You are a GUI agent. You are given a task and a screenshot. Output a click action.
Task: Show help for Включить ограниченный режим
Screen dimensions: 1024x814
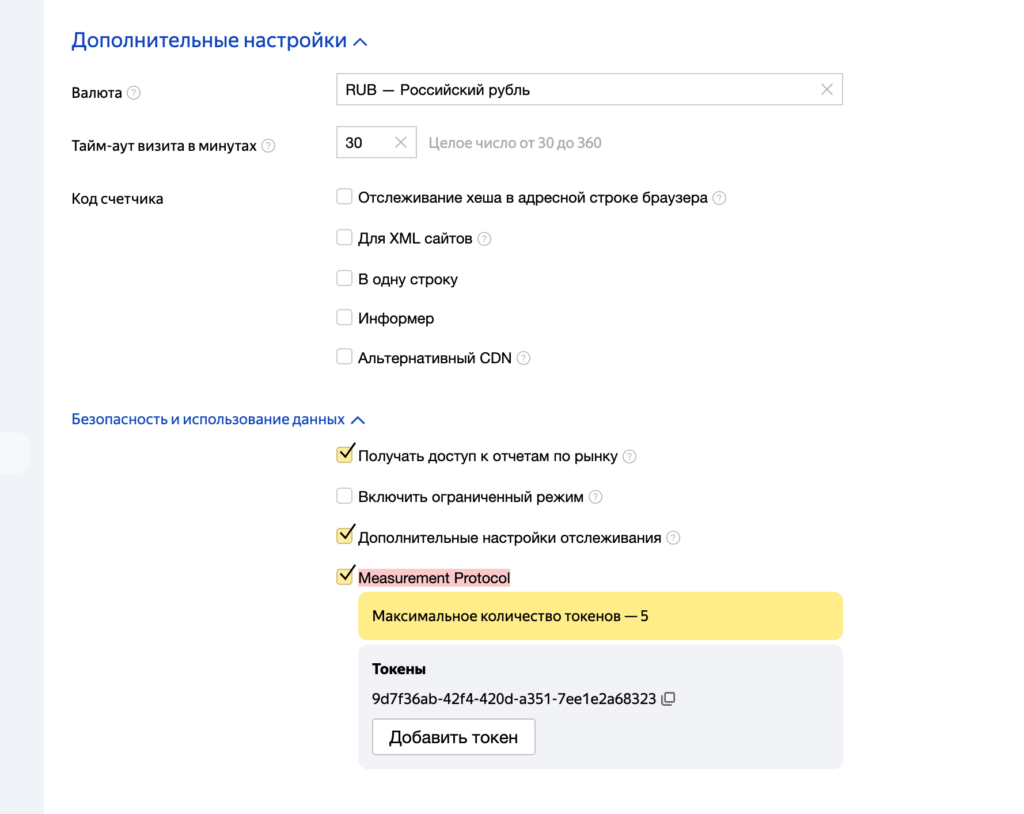(x=595, y=497)
